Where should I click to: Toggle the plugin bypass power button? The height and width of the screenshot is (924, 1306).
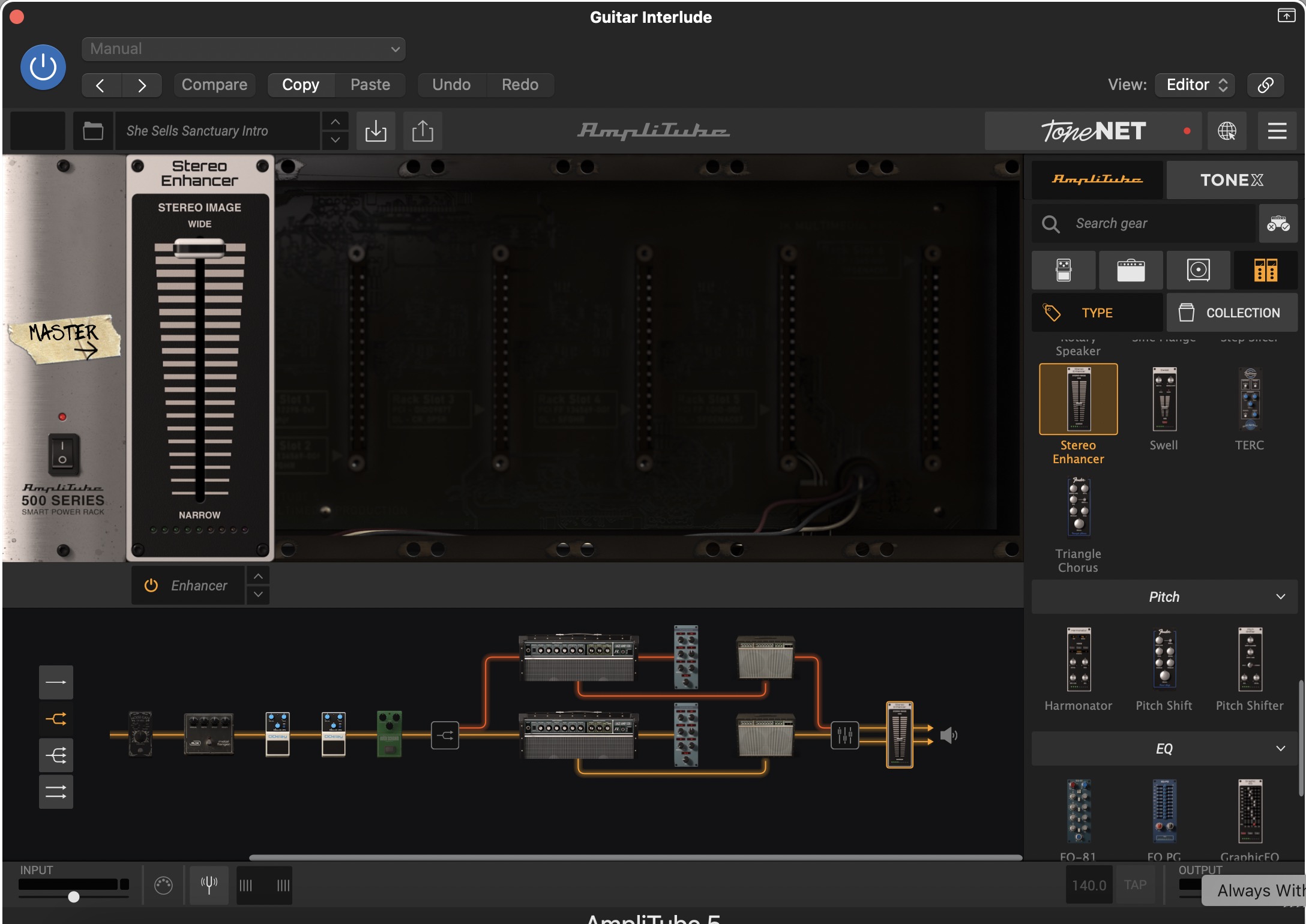pyautogui.click(x=43, y=67)
